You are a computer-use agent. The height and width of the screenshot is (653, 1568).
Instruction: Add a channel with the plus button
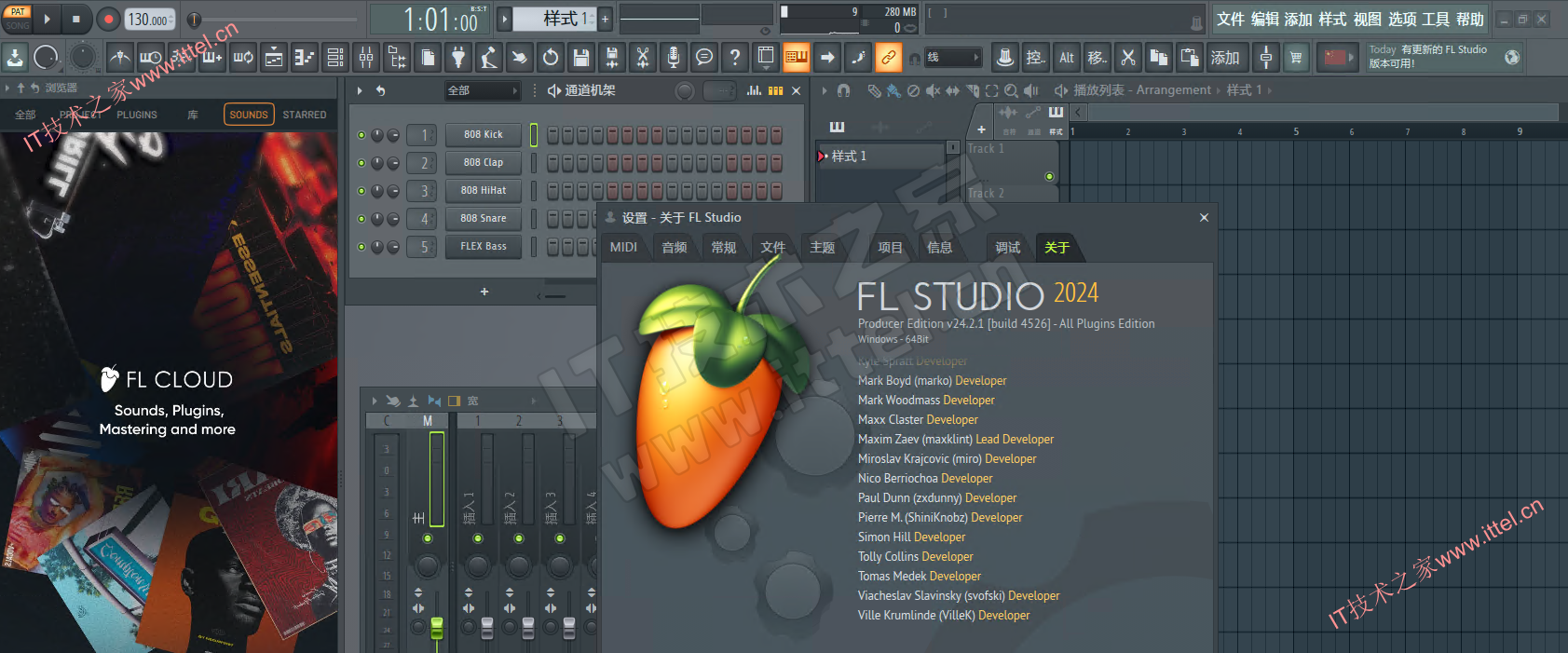click(x=484, y=292)
